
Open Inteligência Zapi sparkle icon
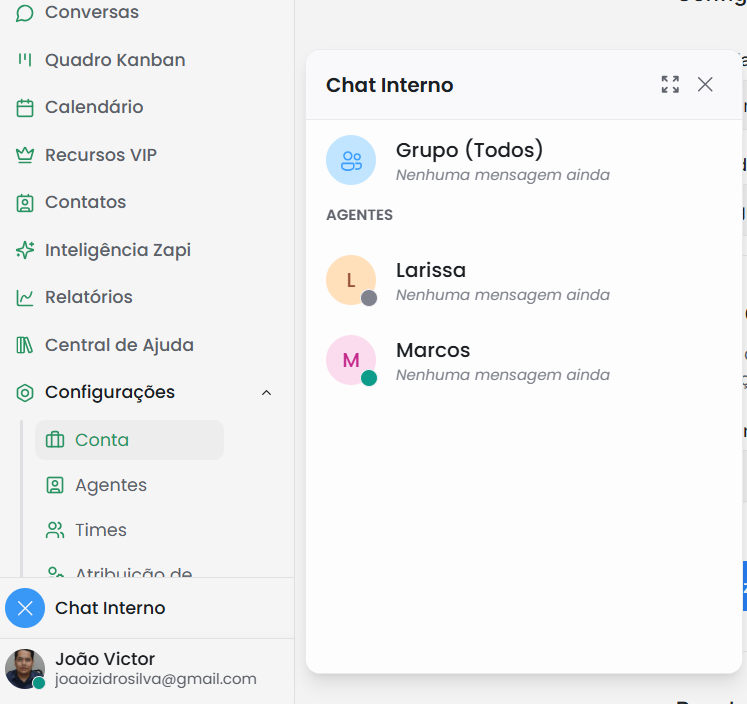(25, 250)
